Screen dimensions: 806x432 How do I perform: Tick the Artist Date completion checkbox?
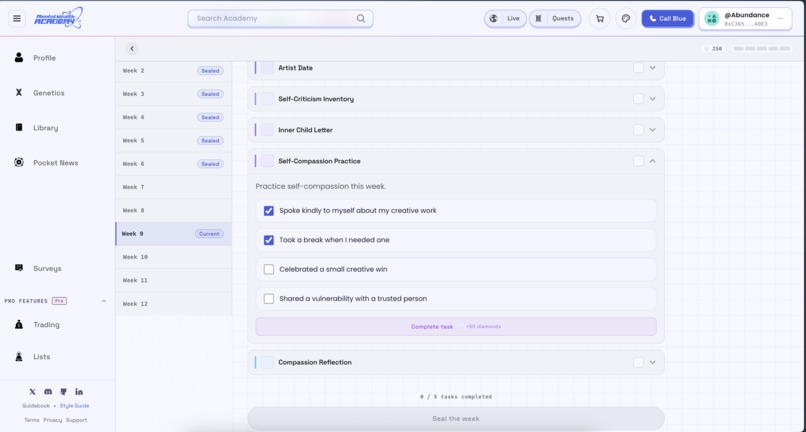tap(638, 68)
